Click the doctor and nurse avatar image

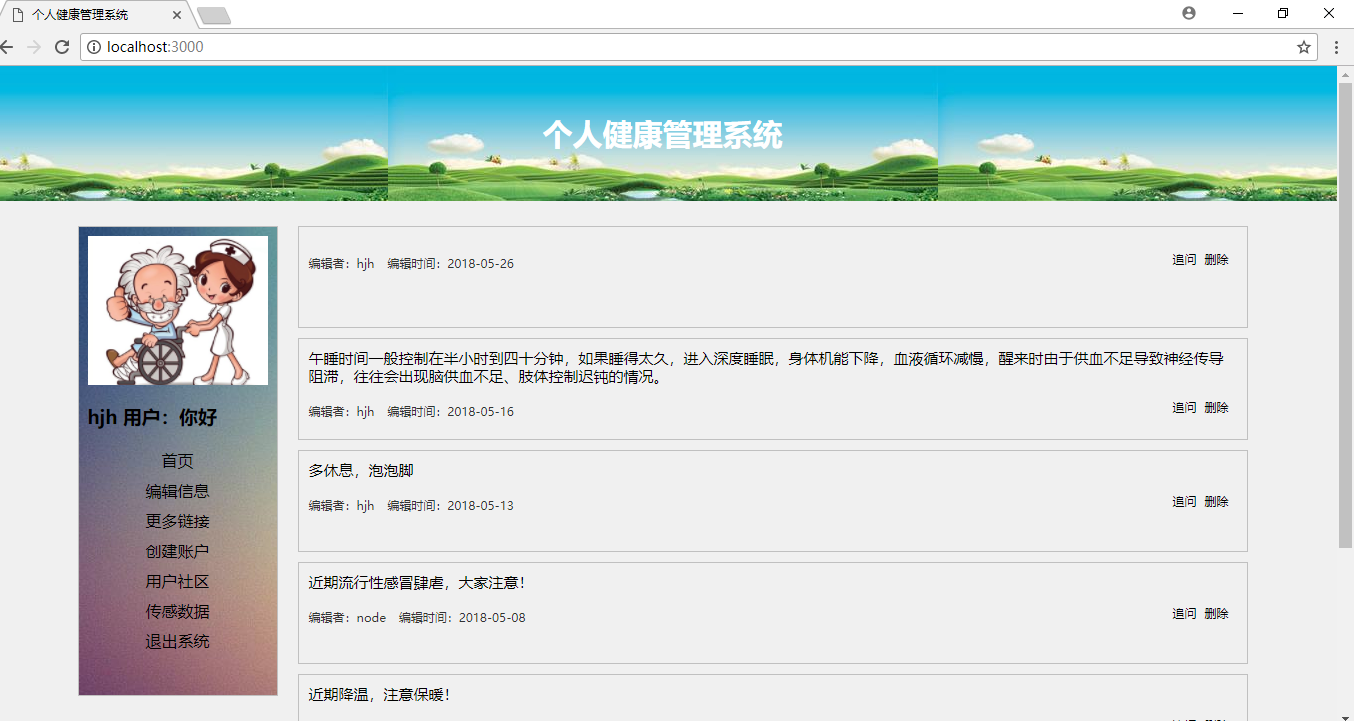[178, 310]
